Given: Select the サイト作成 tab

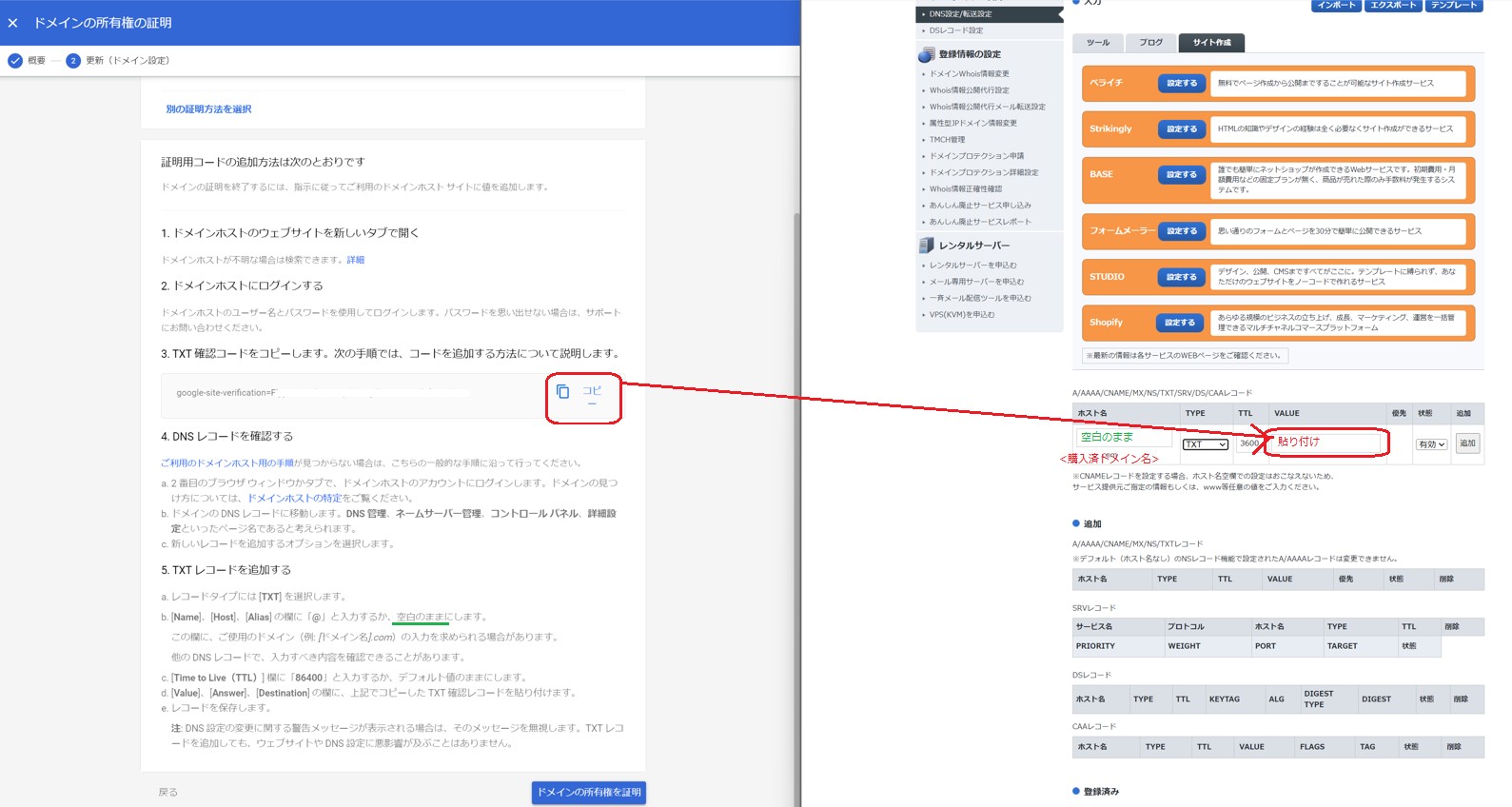Looking at the screenshot, I should pyautogui.click(x=1211, y=43).
